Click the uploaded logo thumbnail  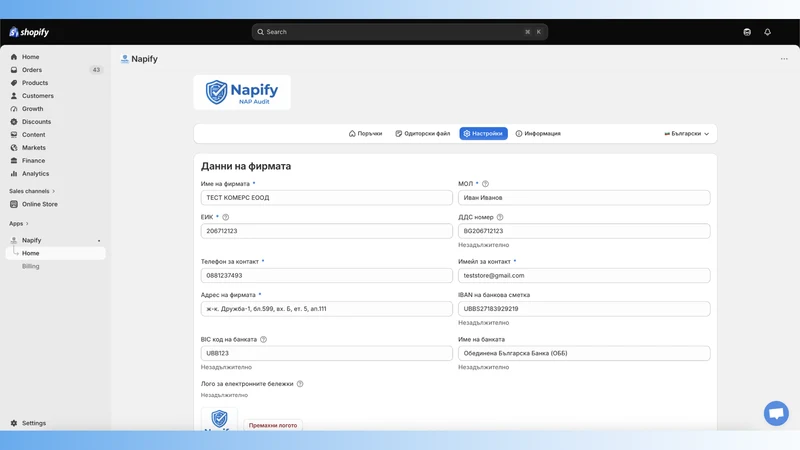click(219, 419)
